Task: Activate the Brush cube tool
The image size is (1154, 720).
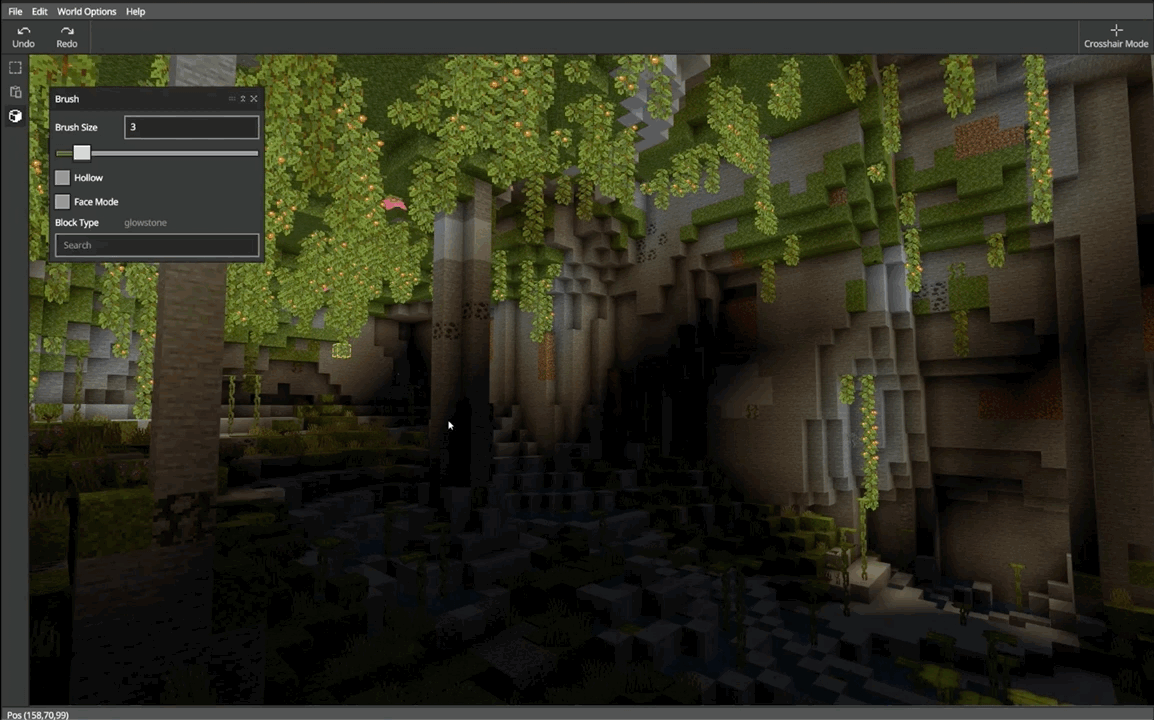Action: 15,116
